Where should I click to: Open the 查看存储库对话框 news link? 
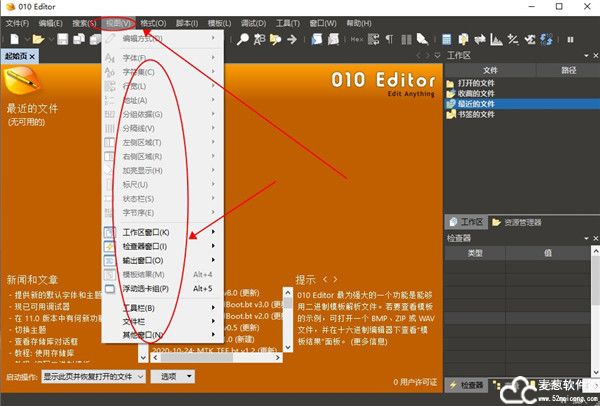click(x=46, y=341)
